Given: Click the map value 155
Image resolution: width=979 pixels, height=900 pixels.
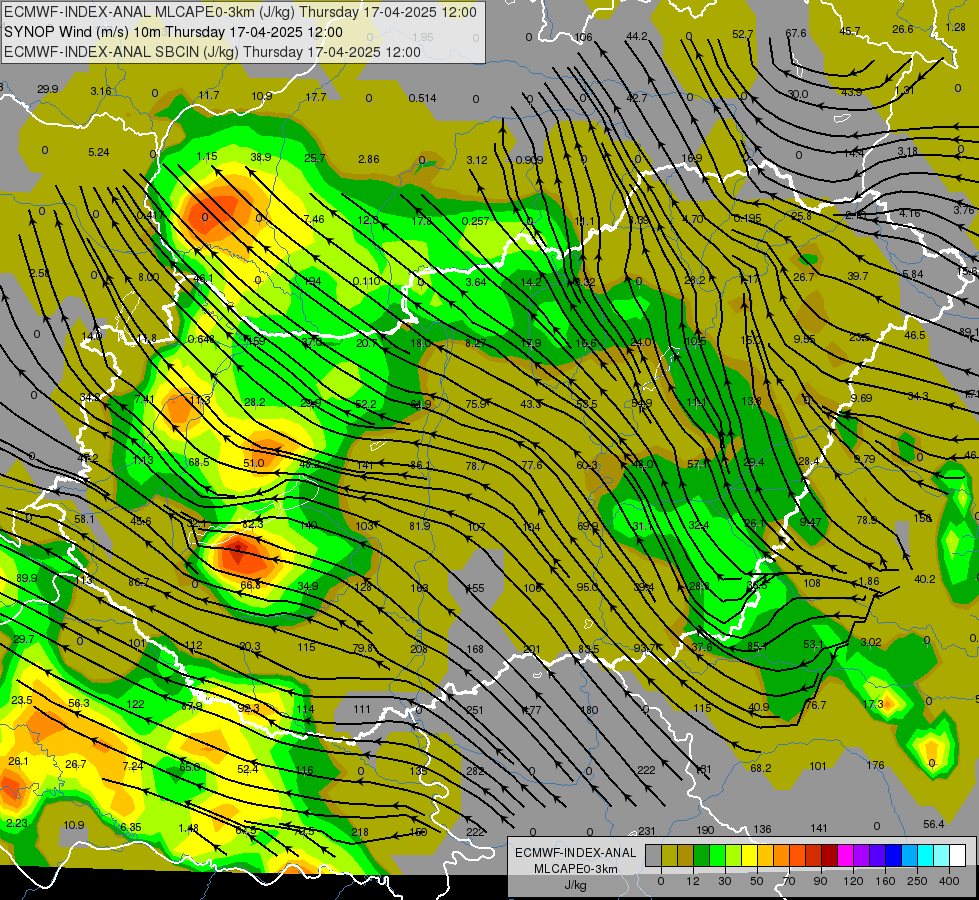Looking at the screenshot, I should click(x=475, y=588).
